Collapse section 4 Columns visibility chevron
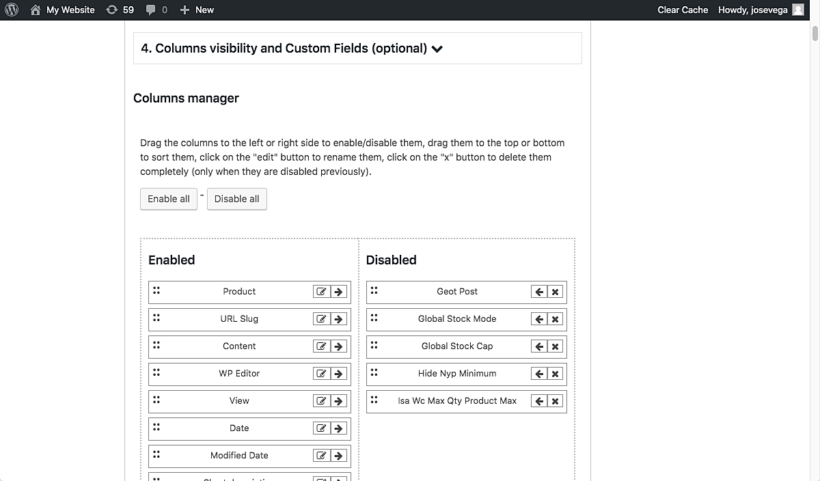 pos(437,49)
